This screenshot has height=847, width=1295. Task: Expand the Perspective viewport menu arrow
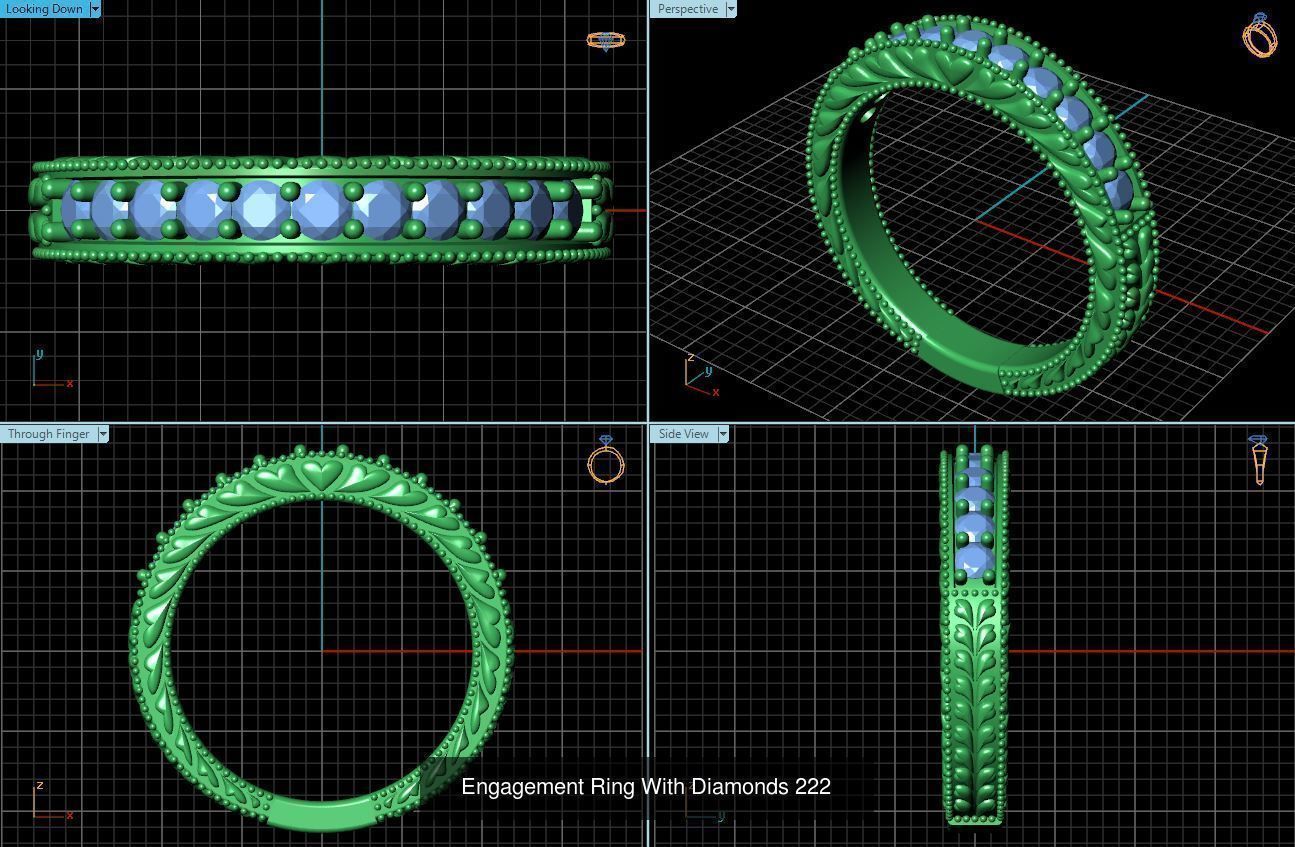[x=731, y=8]
